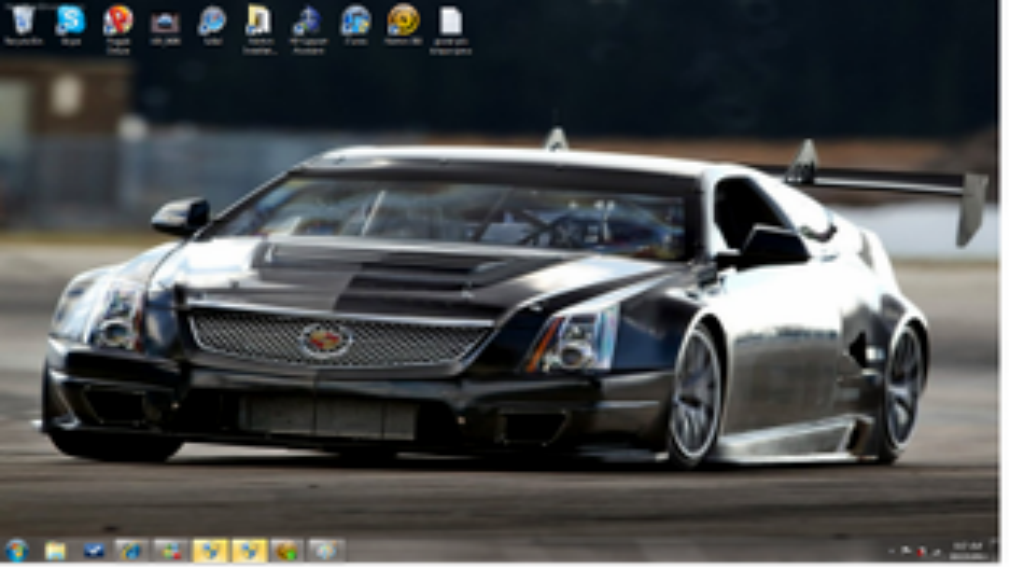
Task: Open the blank white document file icon
Action: click(x=451, y=29)
